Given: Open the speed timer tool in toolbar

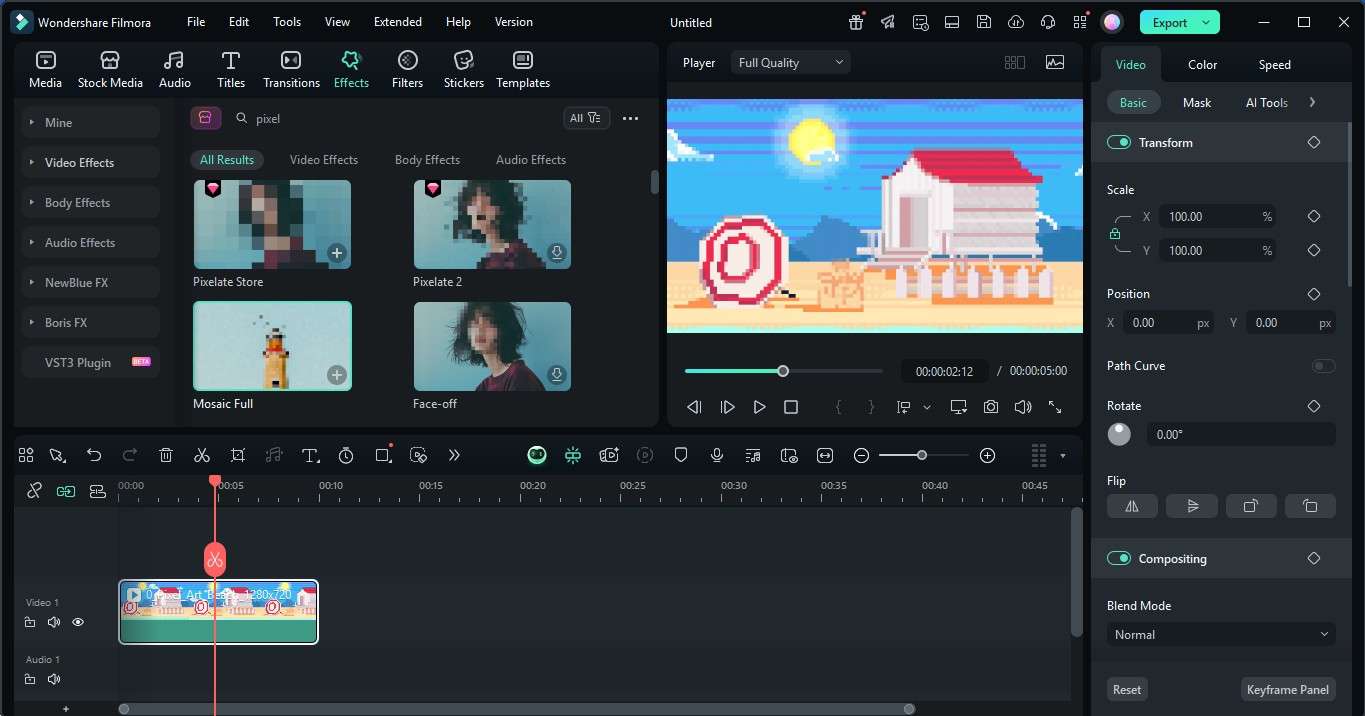Looking at the screenshot, I should pyautogui.click(x=346, y=455).
